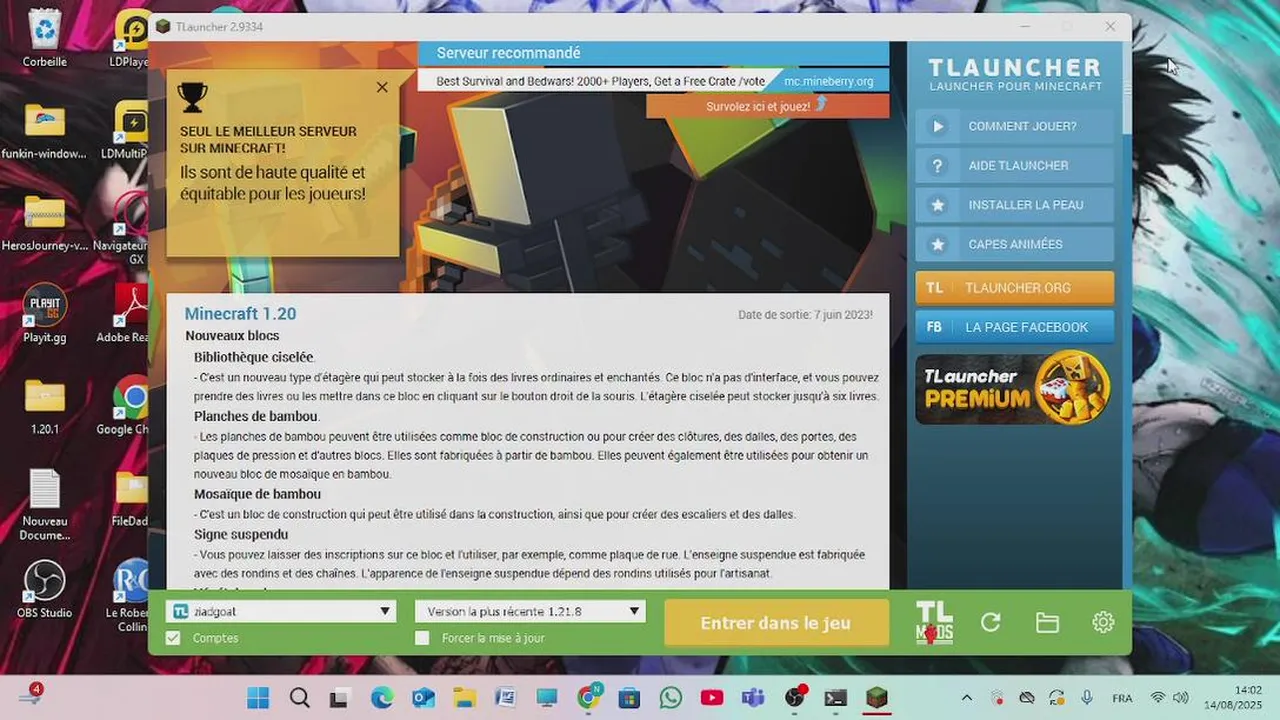Click Planches de bambou subheading
Viewport: 1280px width, 720px height.
click(x=256, y=416)
